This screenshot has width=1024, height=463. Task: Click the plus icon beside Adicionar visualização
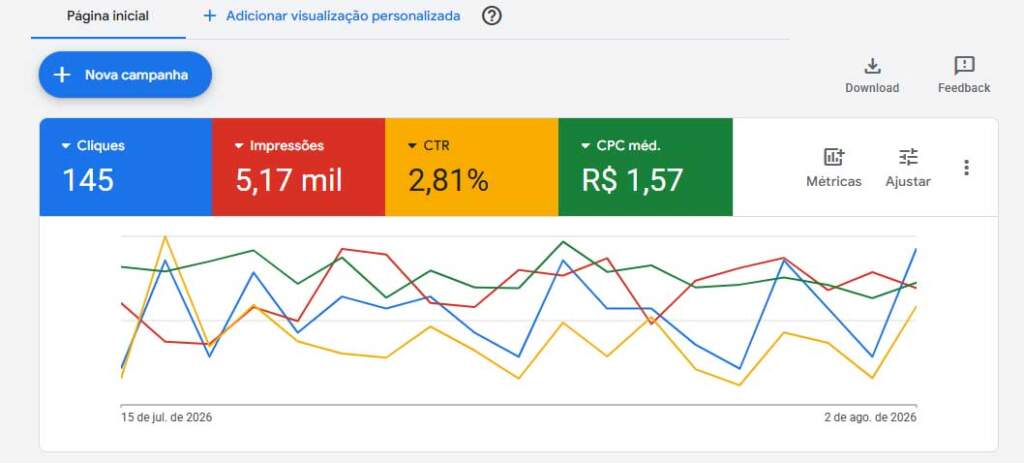click(x=210, y=16)
